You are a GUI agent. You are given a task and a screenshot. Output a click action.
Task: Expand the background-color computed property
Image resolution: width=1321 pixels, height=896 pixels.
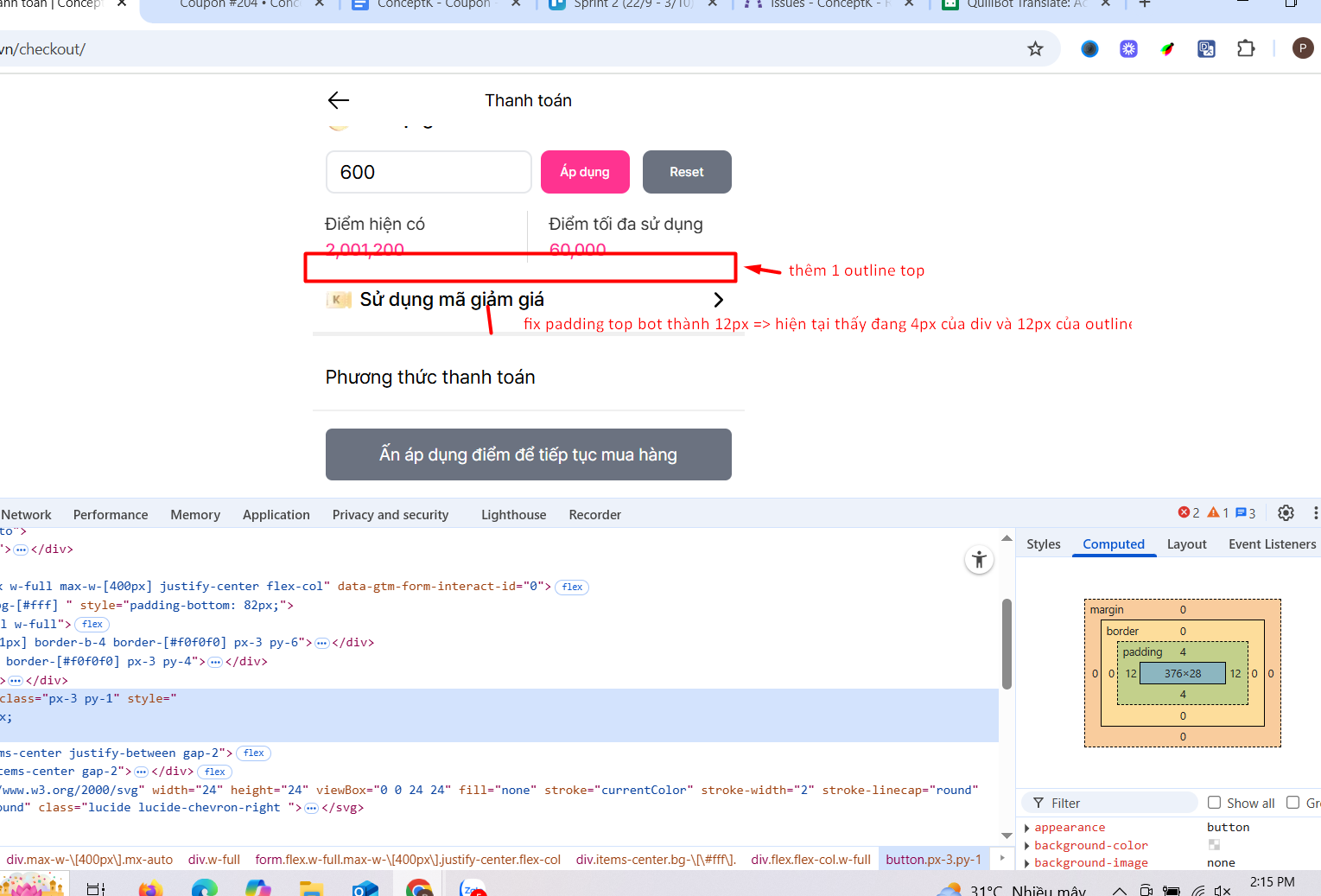[x=1026, y=846]
